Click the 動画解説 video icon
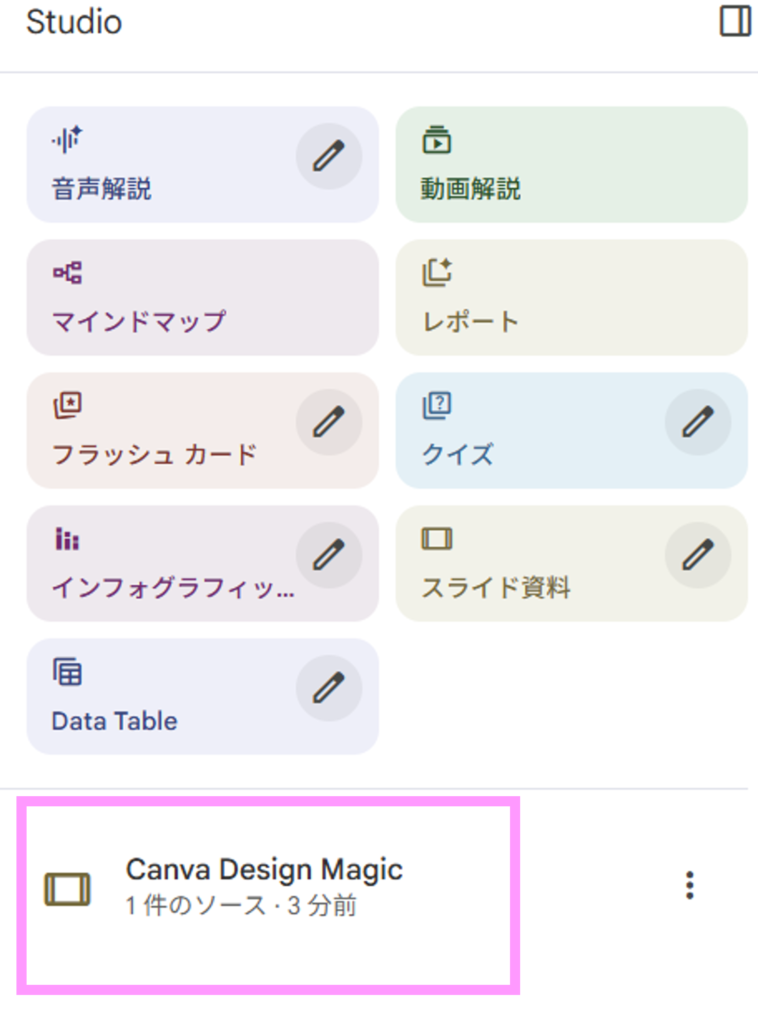 pos(437,140)
